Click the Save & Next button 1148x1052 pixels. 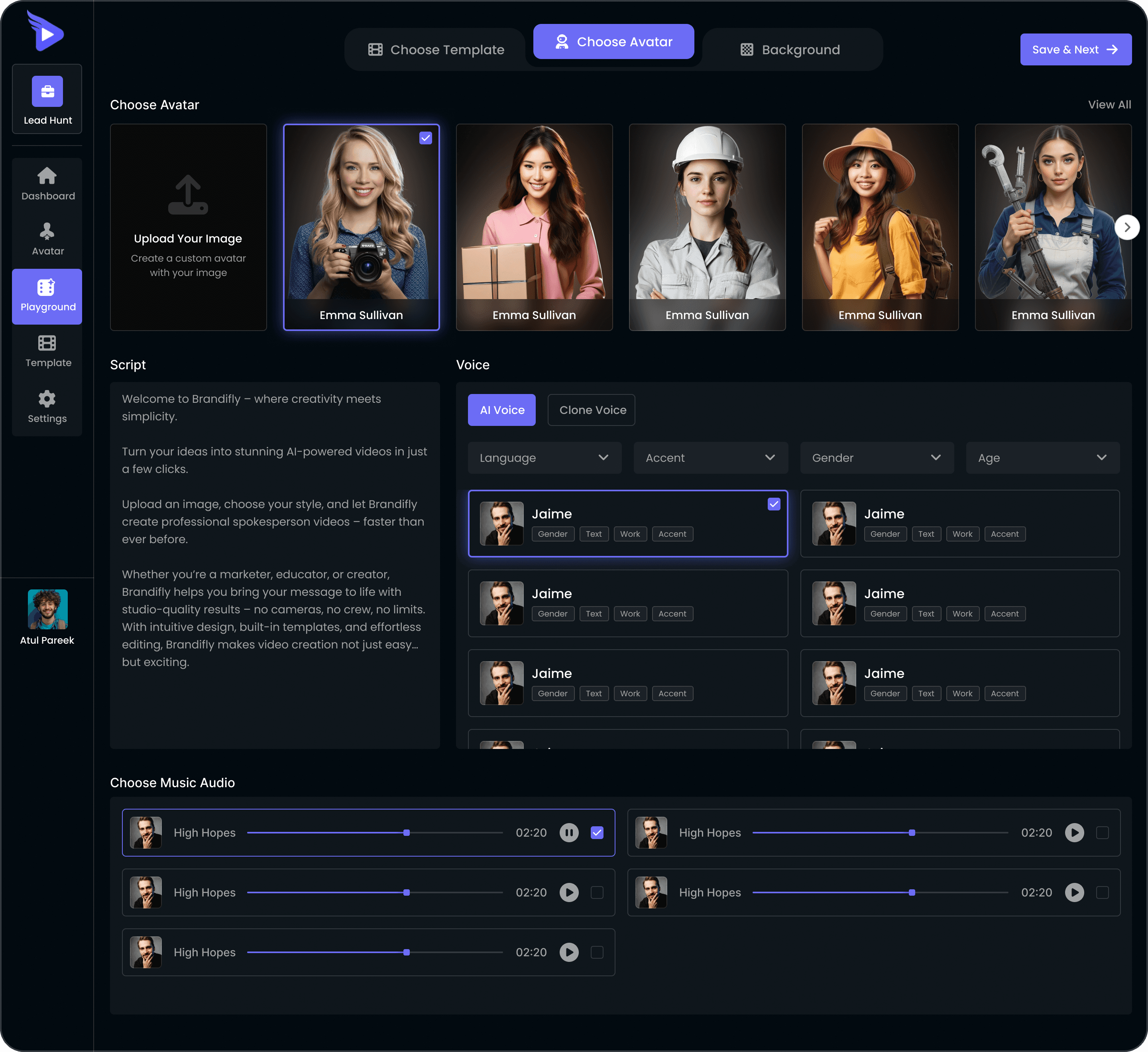point(1075,49)
